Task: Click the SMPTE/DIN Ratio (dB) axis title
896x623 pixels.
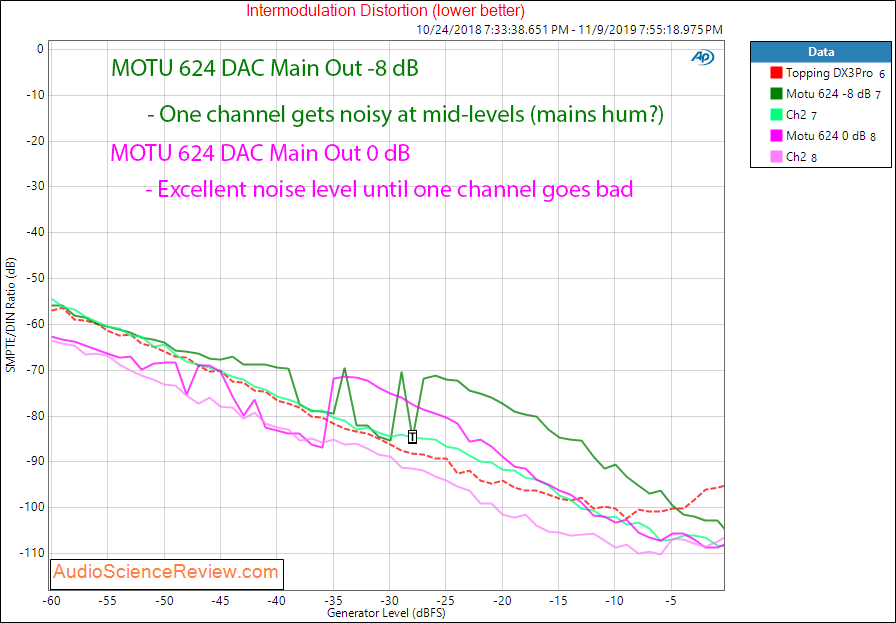Action: pos(10,315)
